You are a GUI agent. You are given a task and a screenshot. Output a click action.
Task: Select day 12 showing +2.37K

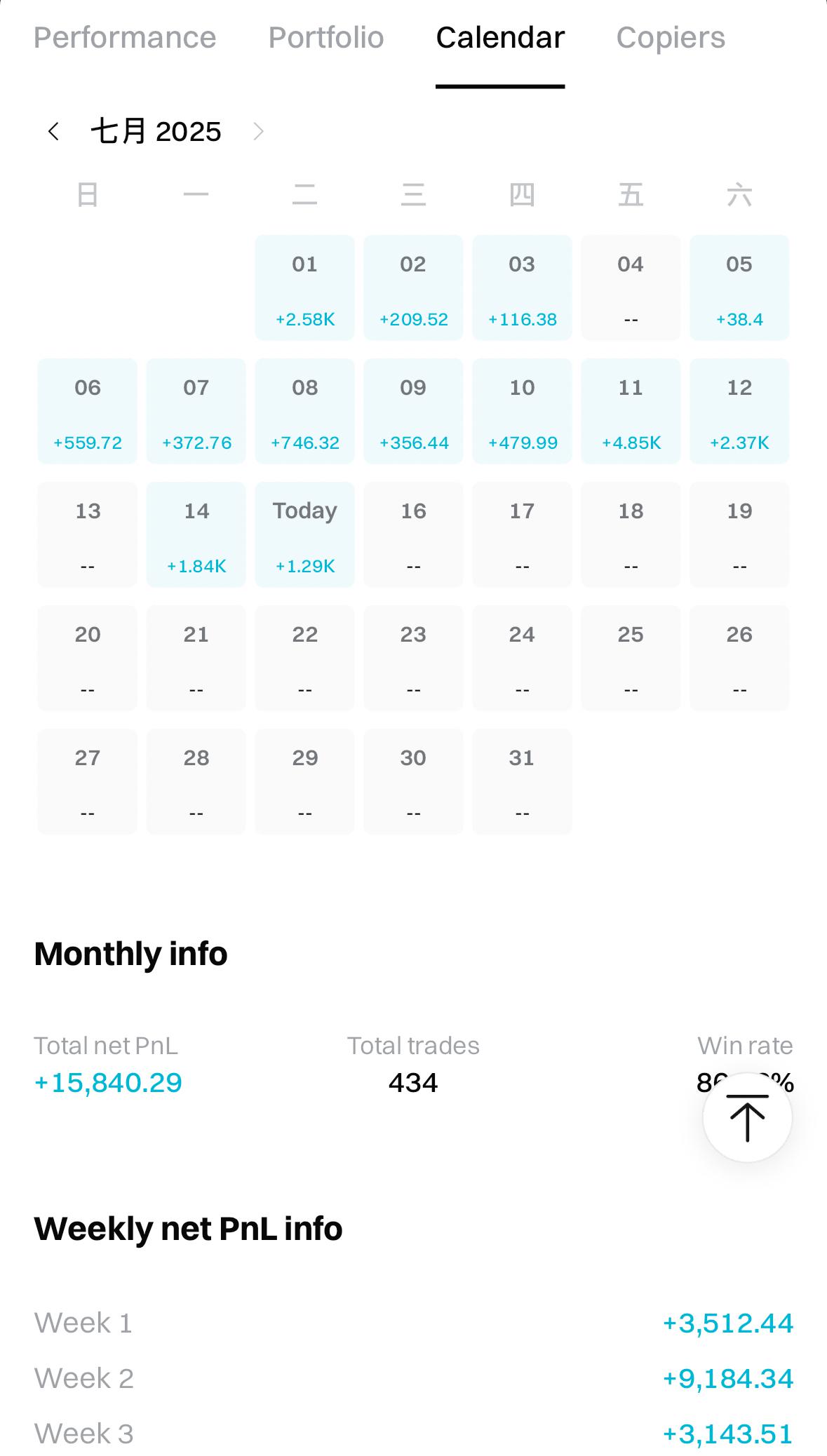[x=739, y=411]
